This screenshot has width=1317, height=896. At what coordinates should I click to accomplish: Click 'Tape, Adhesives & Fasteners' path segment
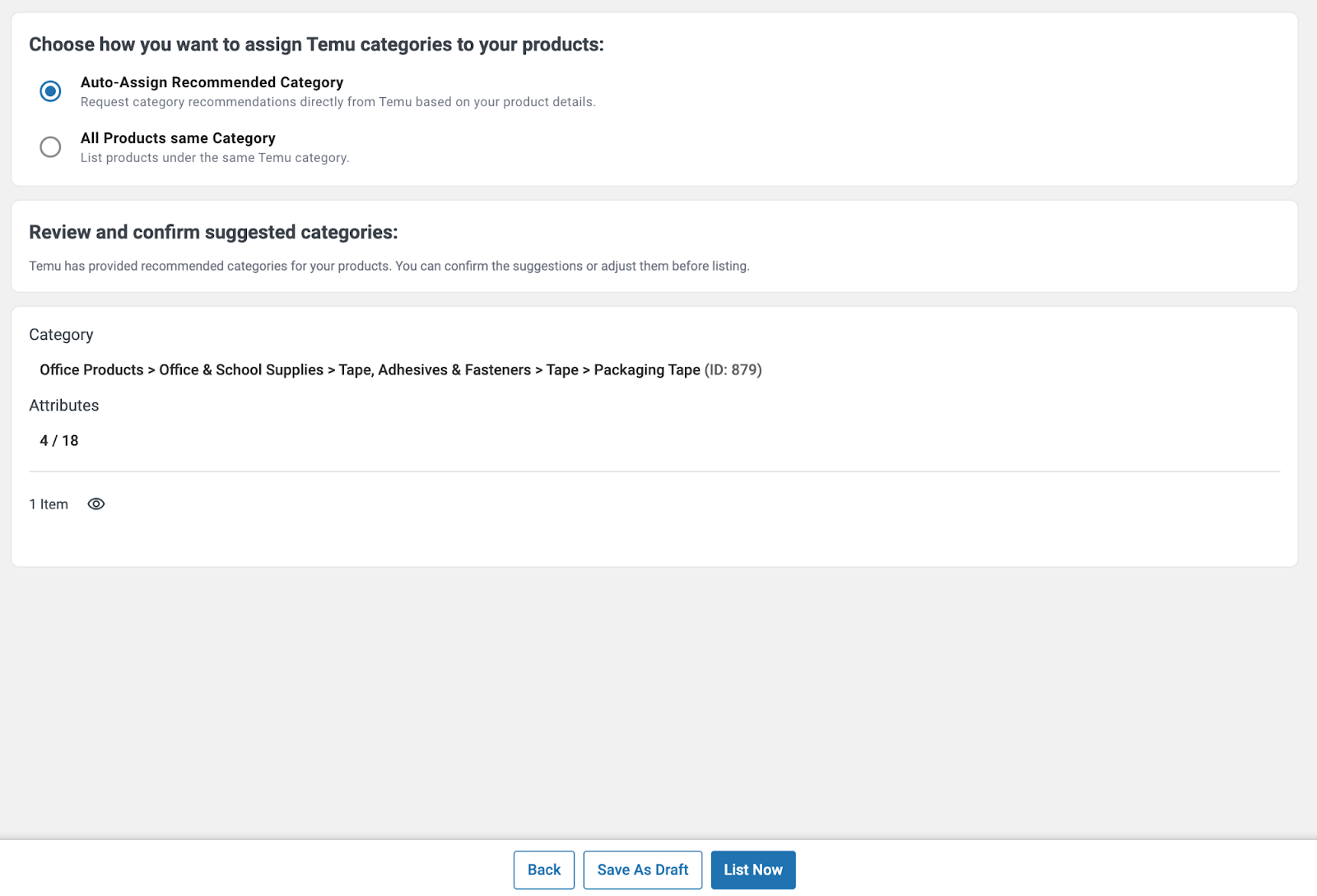coord(435,370)
